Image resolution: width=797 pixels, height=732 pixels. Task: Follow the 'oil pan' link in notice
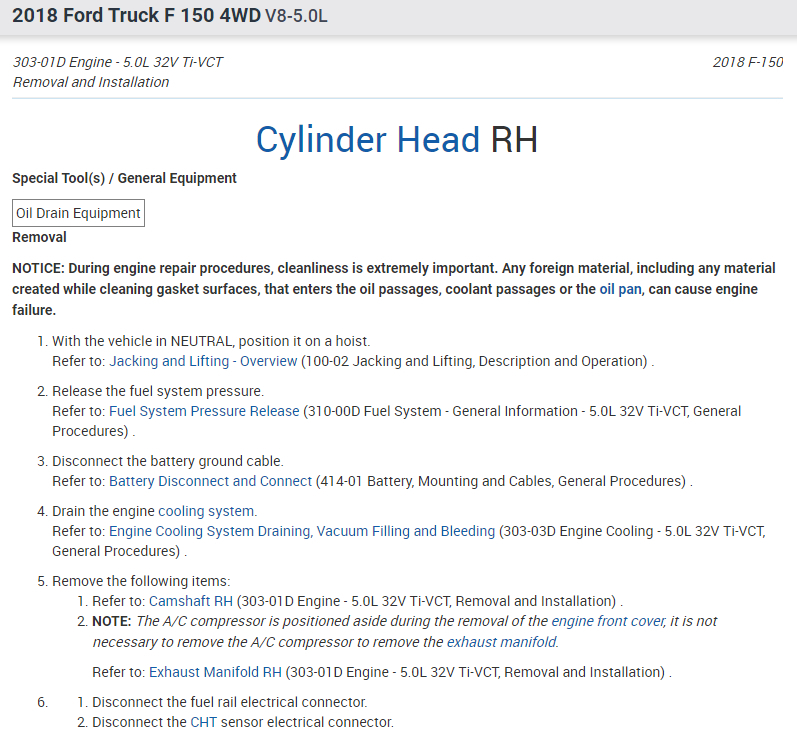(620, 289)
